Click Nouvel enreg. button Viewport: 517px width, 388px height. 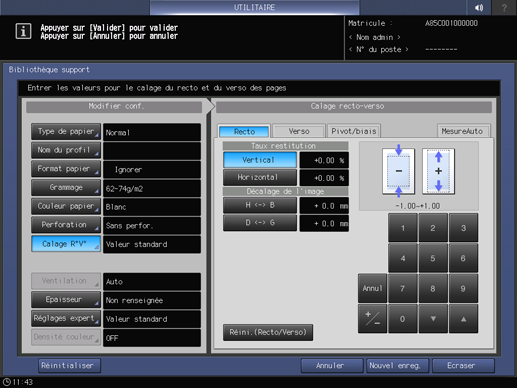tap(397, 366)
